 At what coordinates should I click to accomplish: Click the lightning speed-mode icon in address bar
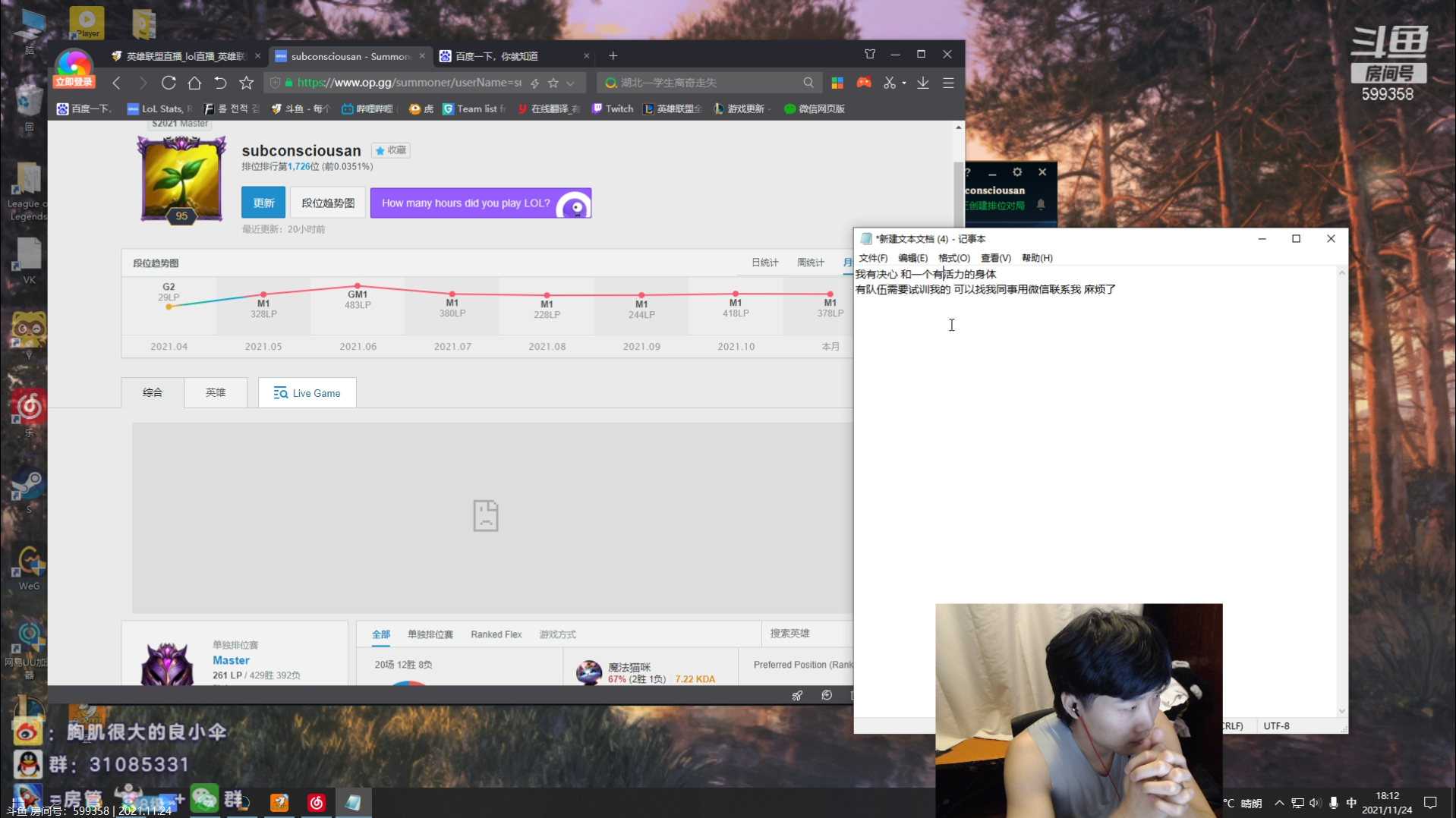tap(534, 83)
